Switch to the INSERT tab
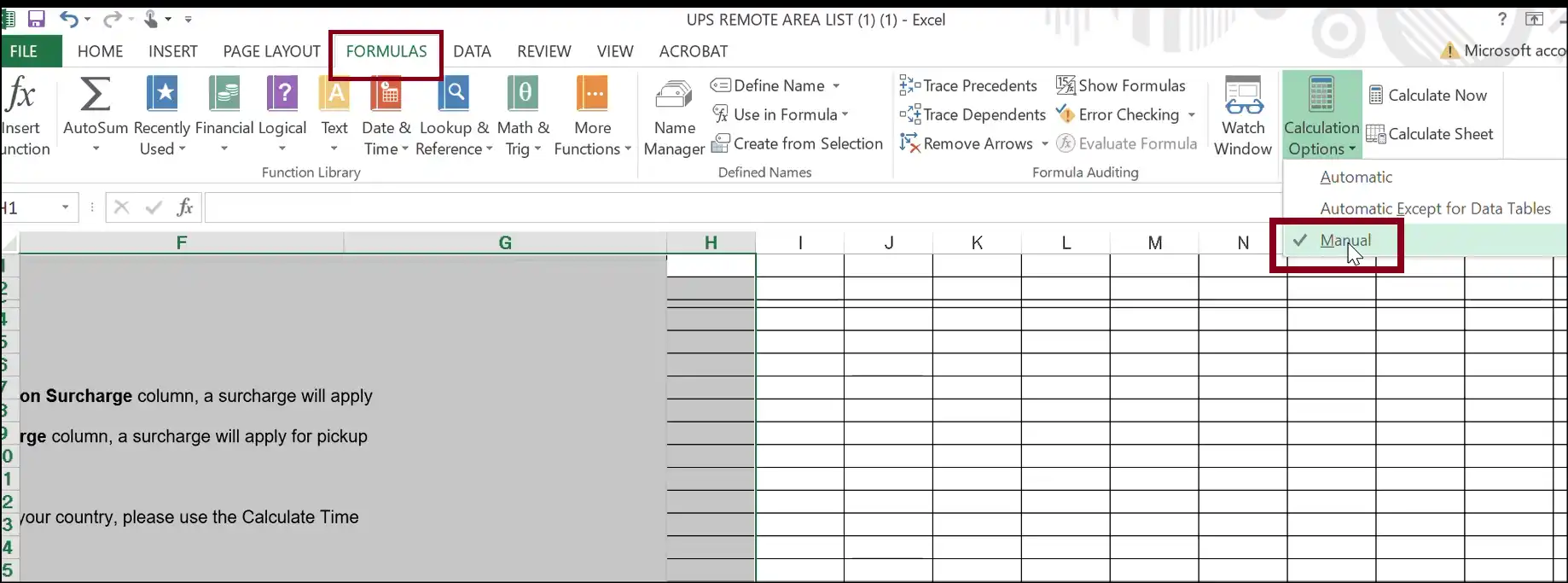1568x583 pixels. click(173, 51)
